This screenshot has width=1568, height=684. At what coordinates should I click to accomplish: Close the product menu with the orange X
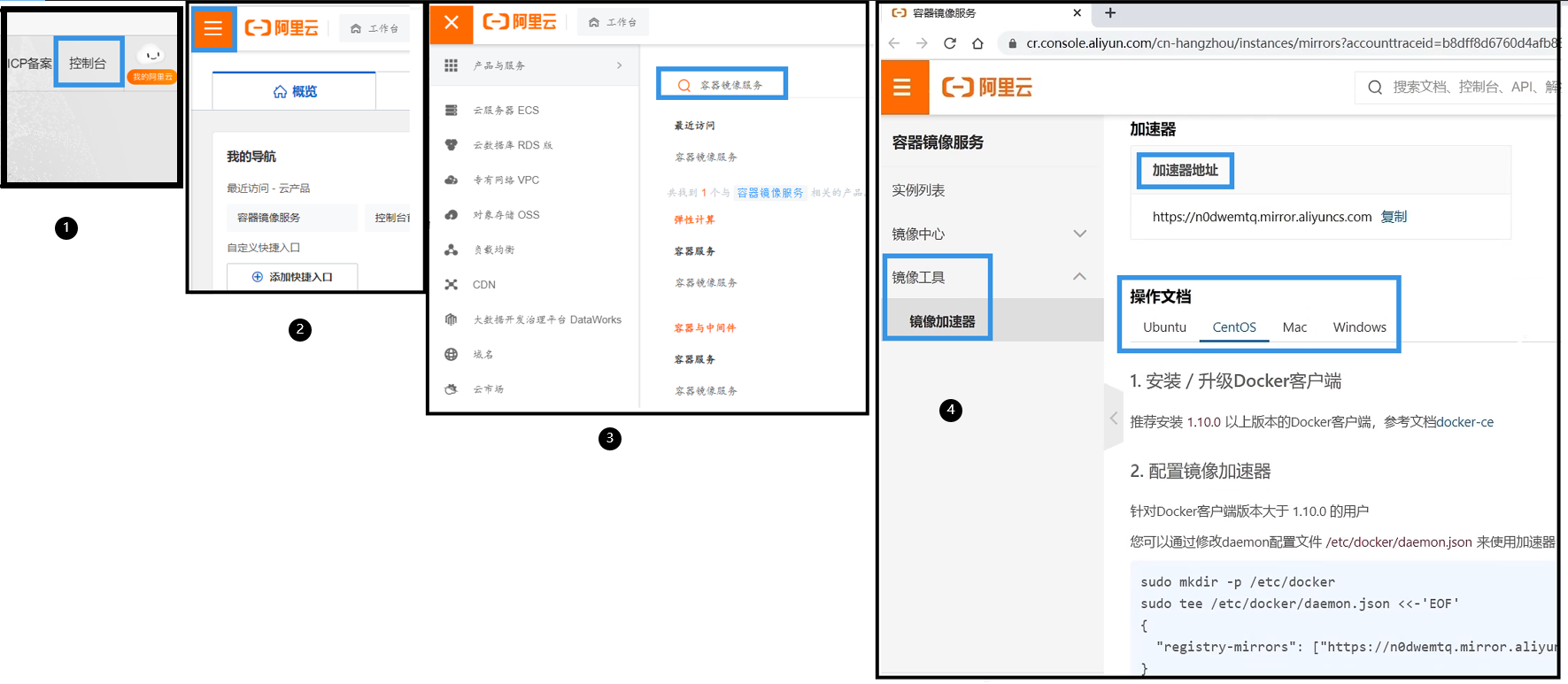[x=452, y=23]
